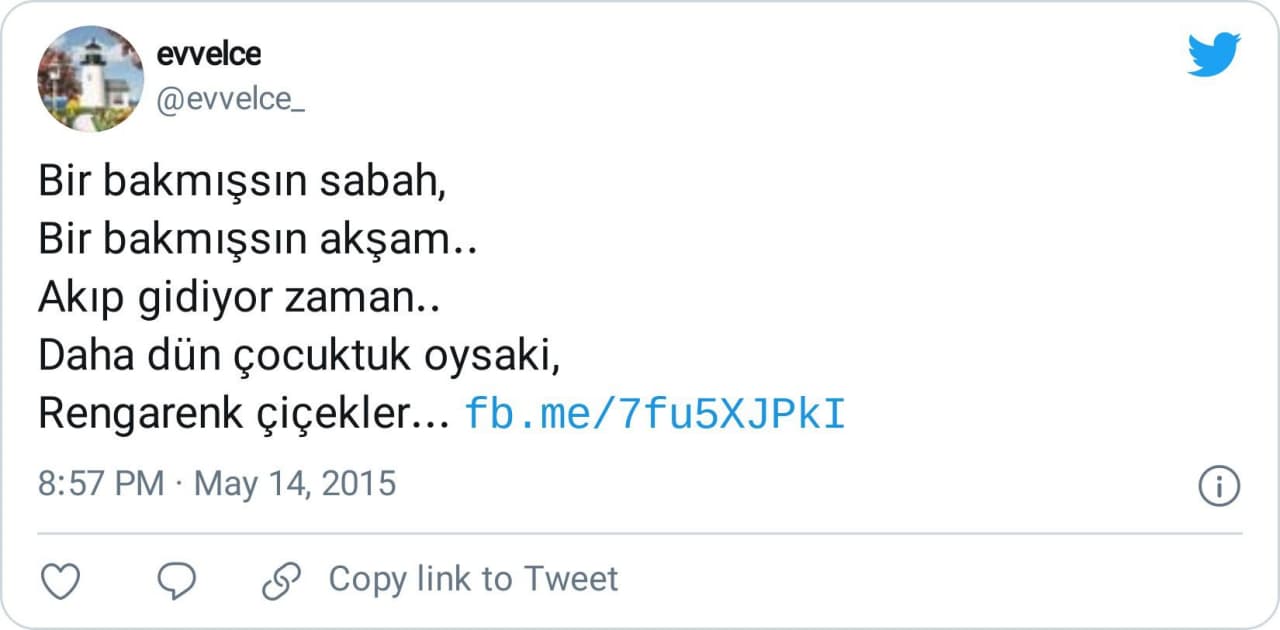The height and width of the screenshot is (630, 1280).
Task: Open the info circle icon
Action: (x=1219, y=487)
